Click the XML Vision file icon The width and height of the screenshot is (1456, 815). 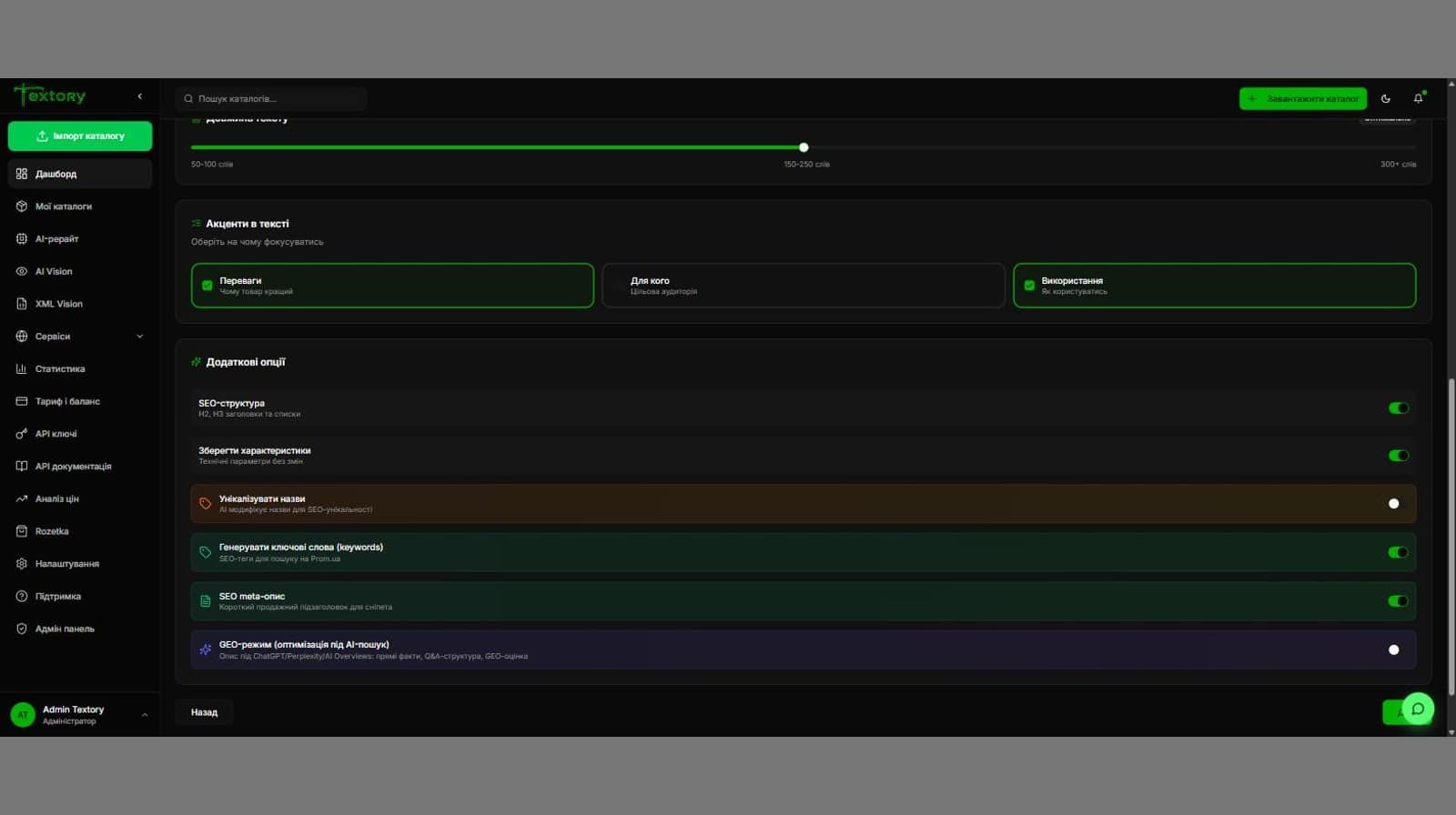click(x=22, y=304)
